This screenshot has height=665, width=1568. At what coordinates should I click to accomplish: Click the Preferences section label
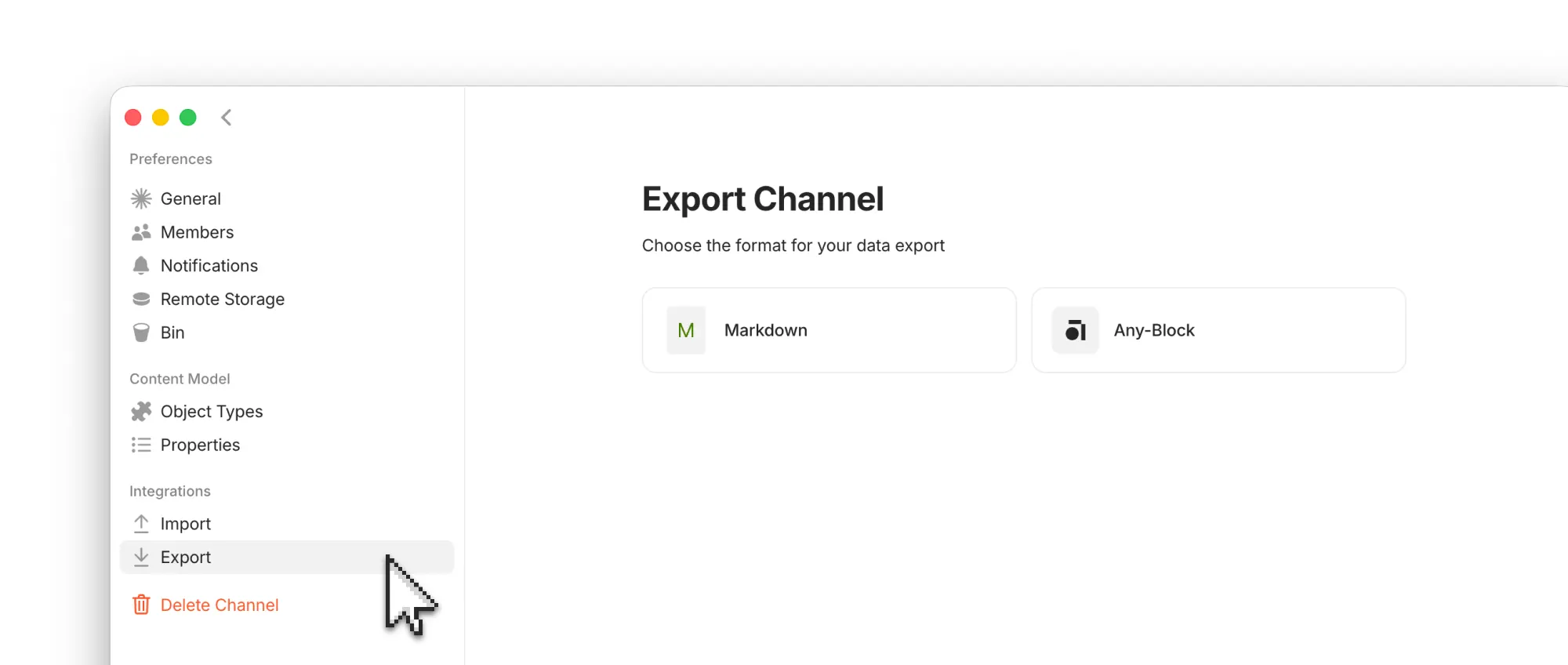[x=171, y=159]
